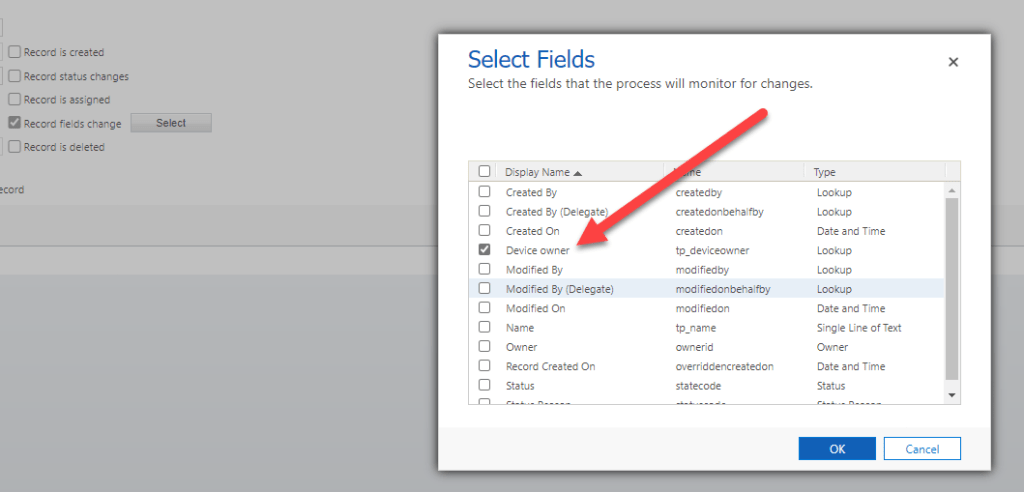Click OK to confirm selected fields
This screenshot has width=1024, height=492.
837,449
